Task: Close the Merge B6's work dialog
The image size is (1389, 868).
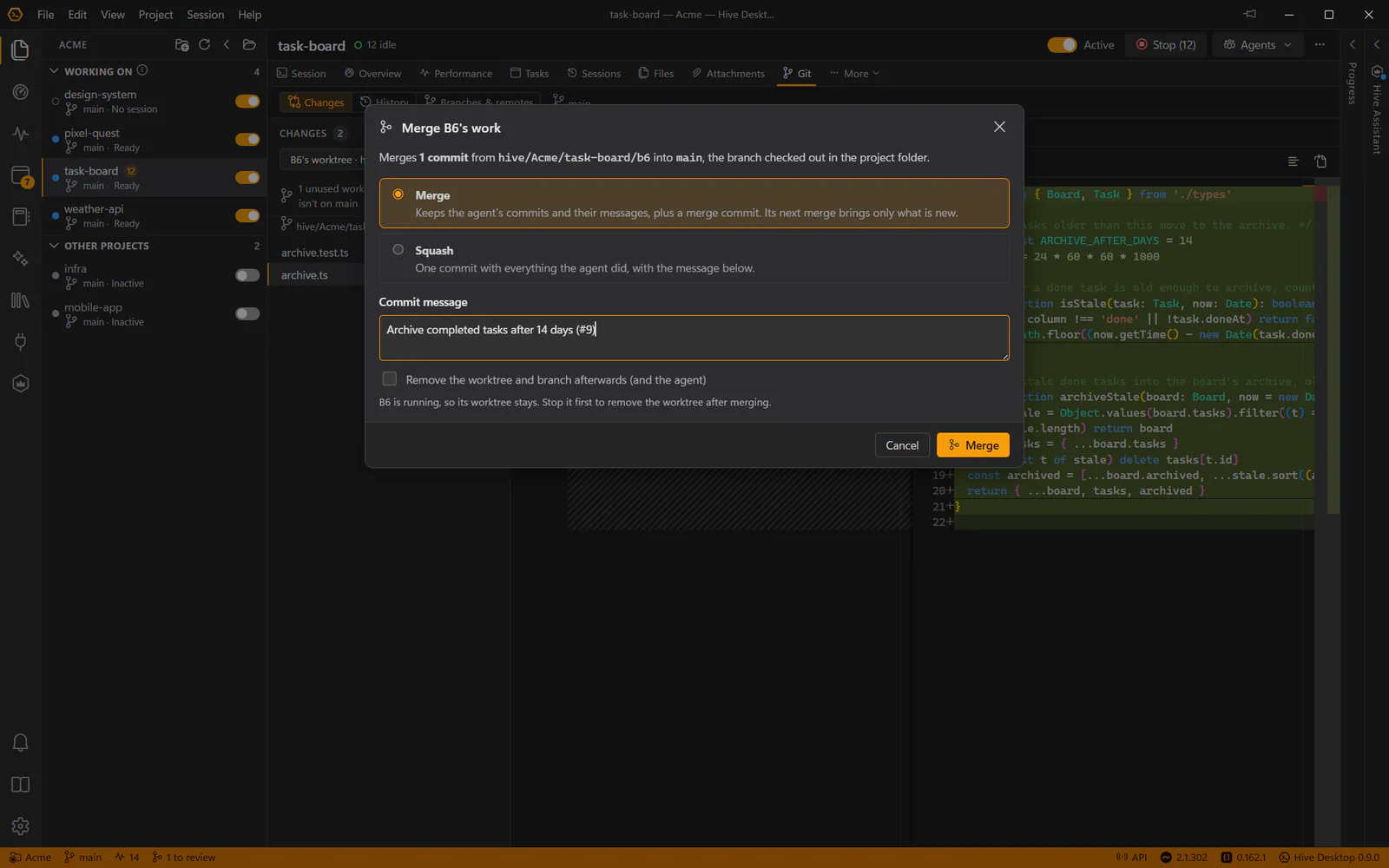Action: click(x=999, y=127)
